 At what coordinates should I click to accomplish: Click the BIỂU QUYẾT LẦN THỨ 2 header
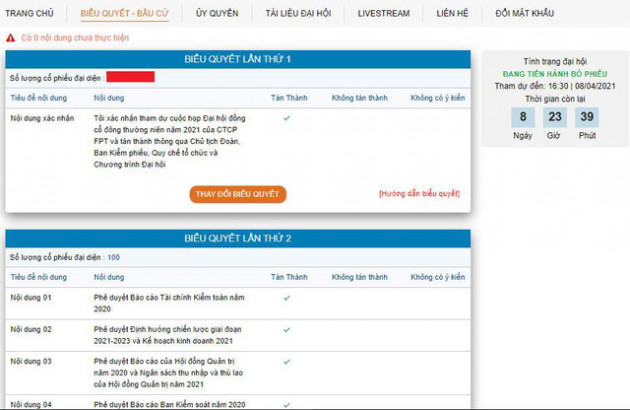(238, 239)
